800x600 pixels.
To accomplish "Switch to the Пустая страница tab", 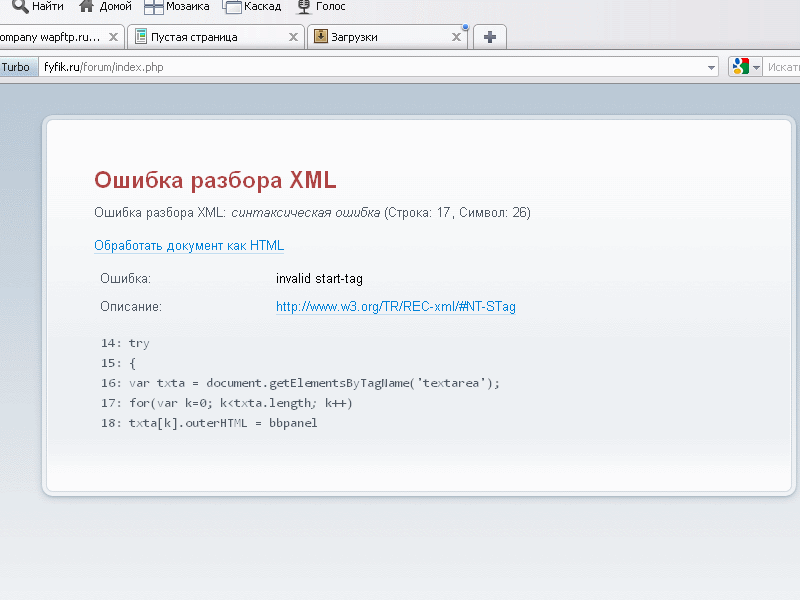I will (x=200, y=37).
